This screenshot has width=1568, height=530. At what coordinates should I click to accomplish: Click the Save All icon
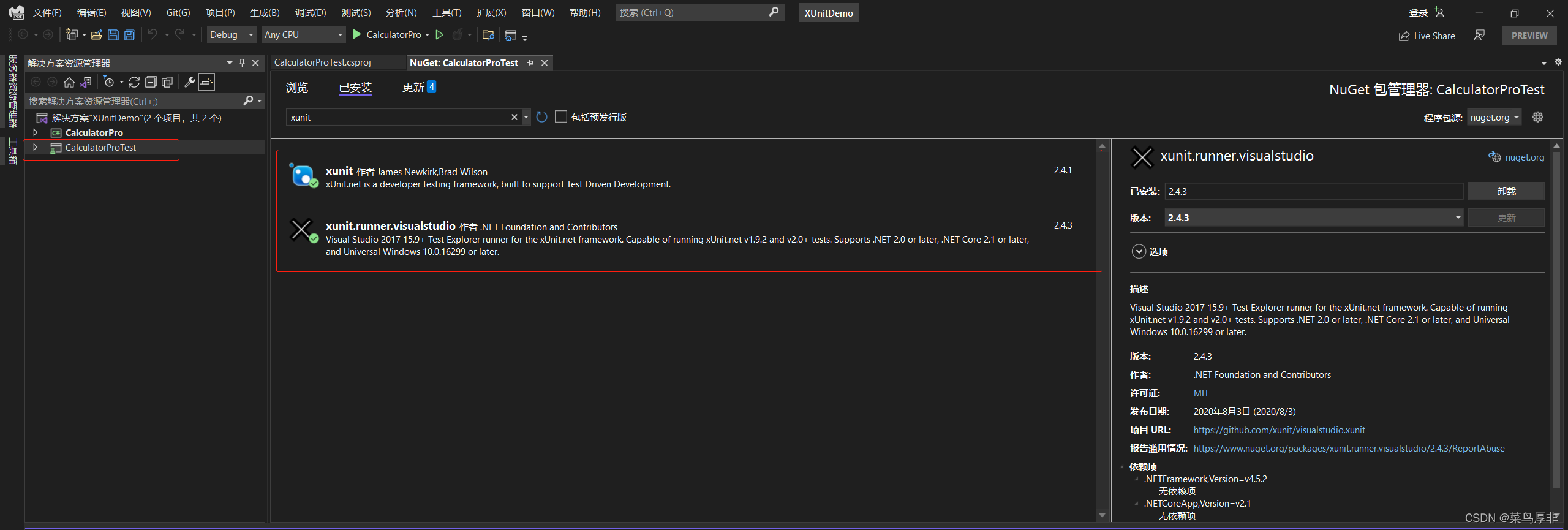coord(130,35)
